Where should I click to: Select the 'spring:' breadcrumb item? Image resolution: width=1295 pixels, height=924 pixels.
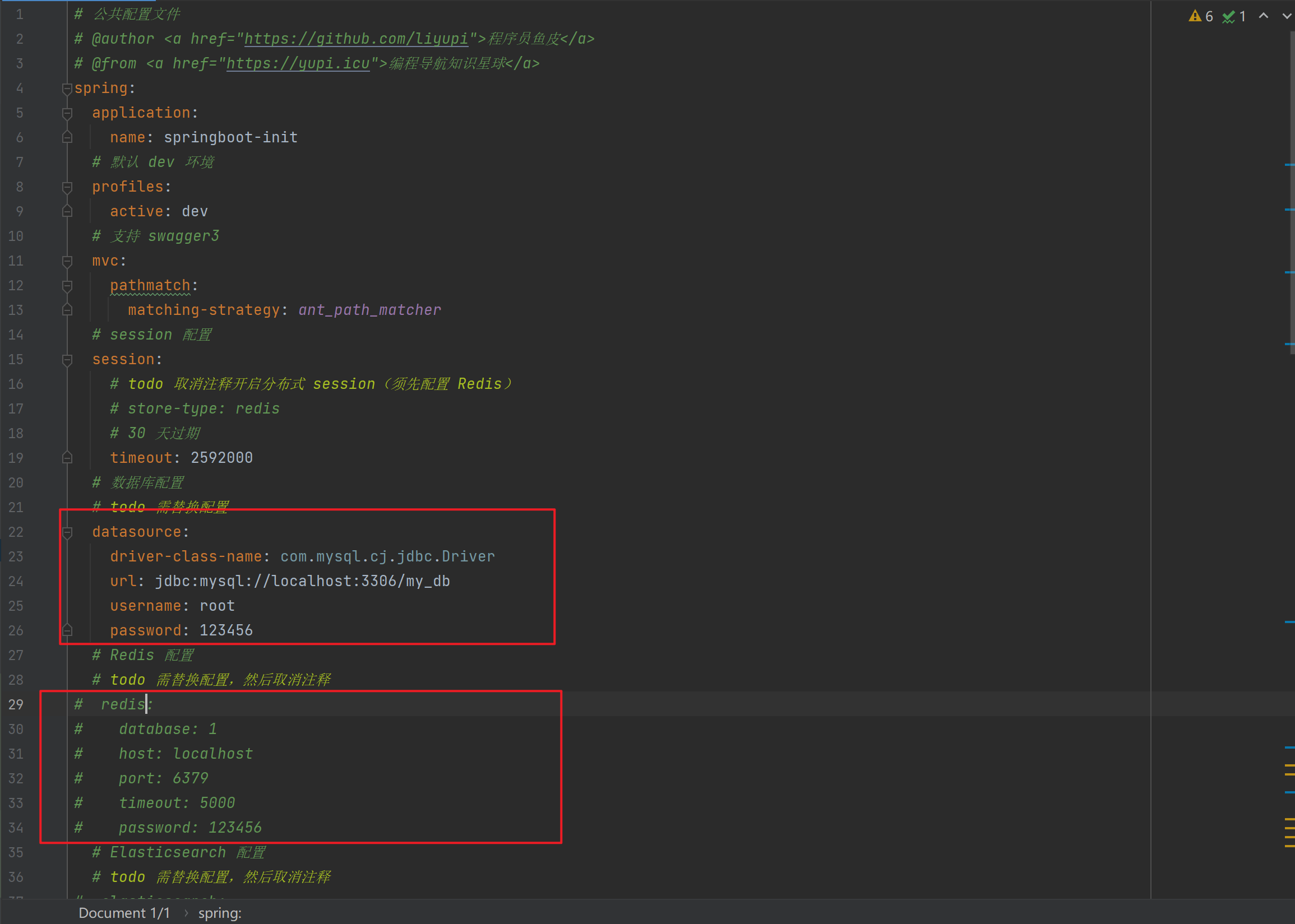220,913
